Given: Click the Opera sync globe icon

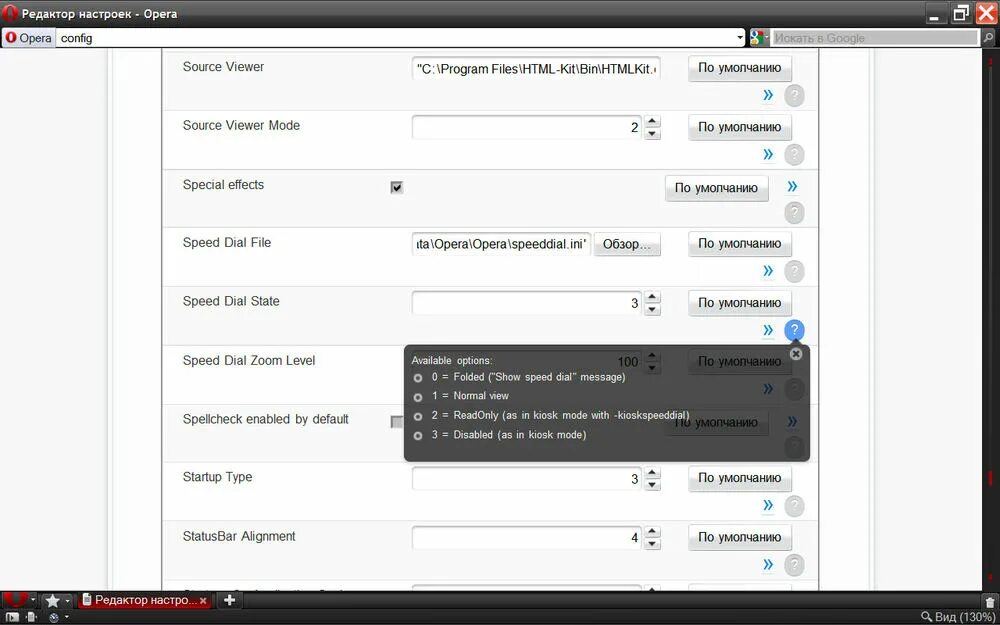Looking at the screenshot, I should pyautogui.click(x=54, y=617).
